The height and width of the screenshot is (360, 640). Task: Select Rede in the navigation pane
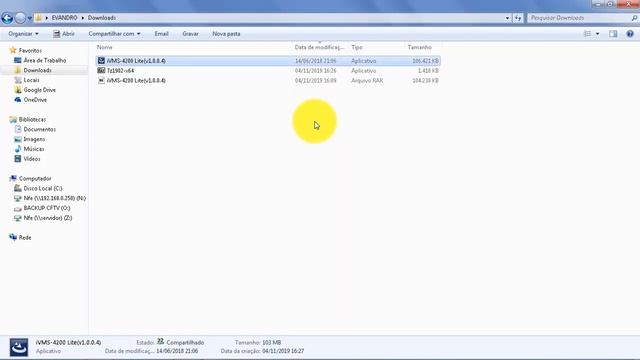[x=25, y=238]
